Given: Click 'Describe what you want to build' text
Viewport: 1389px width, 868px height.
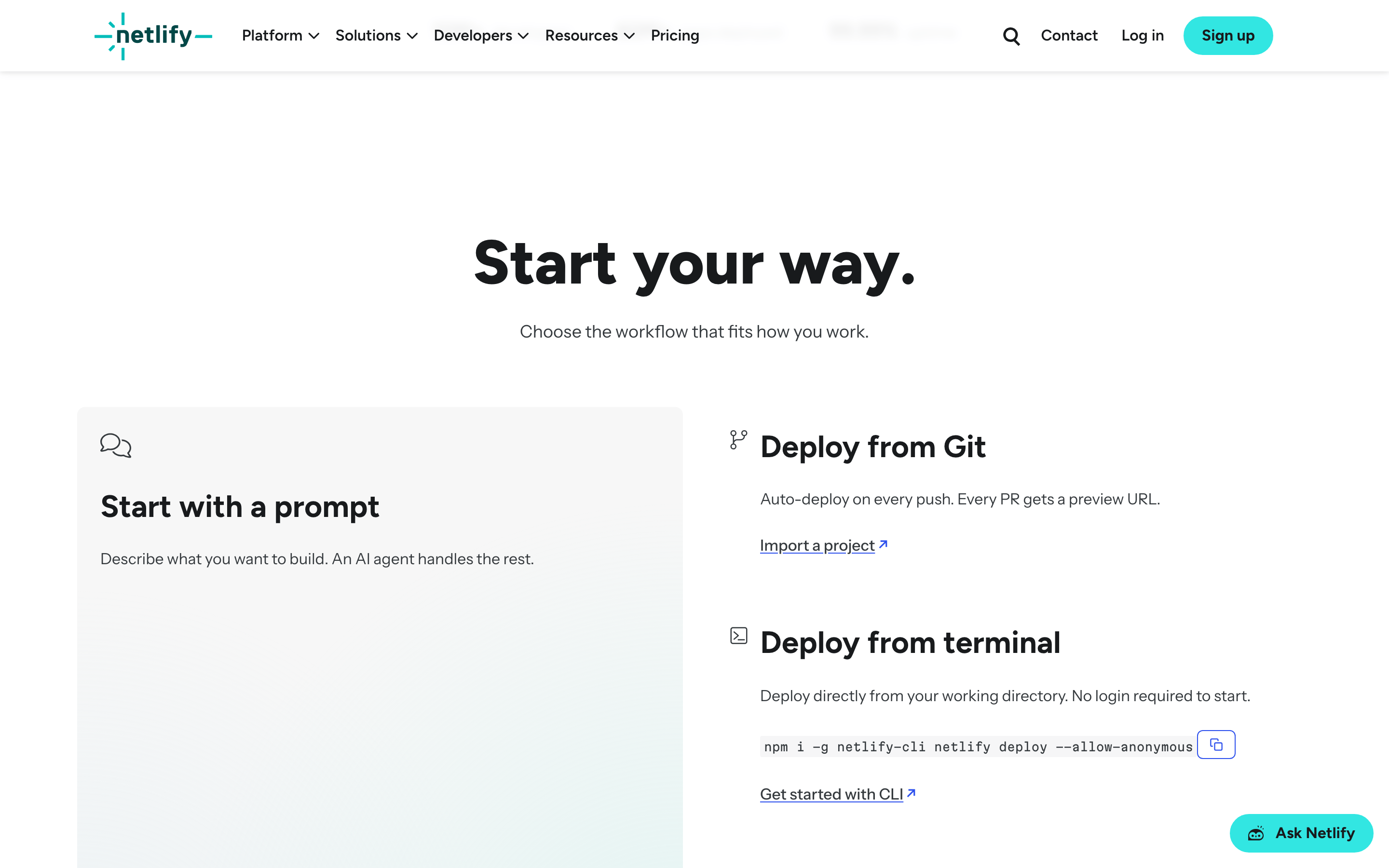Looking at the screenshot, I should [x=317, y=559].
